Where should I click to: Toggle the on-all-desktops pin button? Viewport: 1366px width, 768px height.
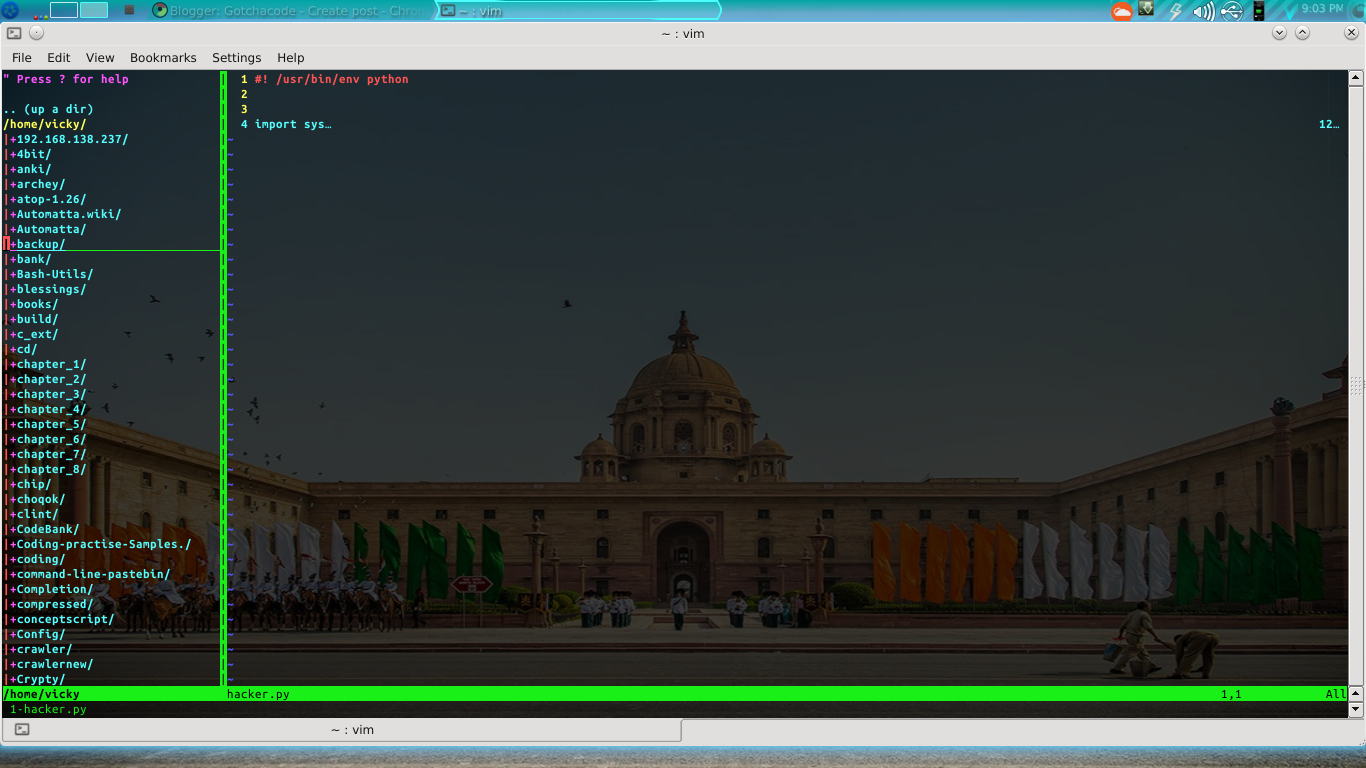[x=36, y=33]
